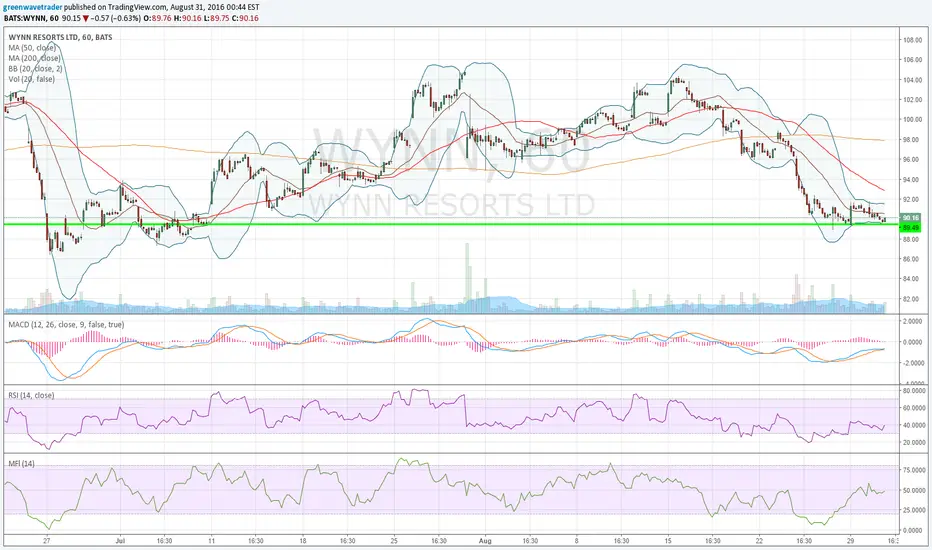The height and width of the screenshot is (550, 932).
Task: Click the 94.00 price axis label
Action: [x=912, y=180]
